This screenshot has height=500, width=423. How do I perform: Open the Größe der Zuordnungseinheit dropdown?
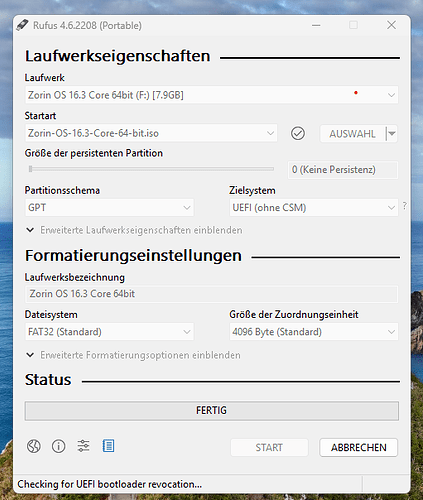pos(314,332)
